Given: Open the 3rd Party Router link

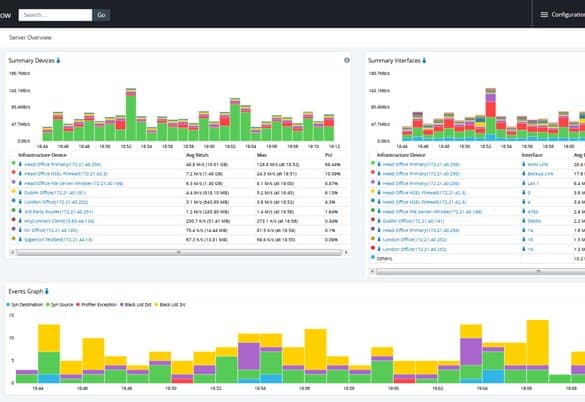Looking at the screenshot, I should click(x=59, y=212).
